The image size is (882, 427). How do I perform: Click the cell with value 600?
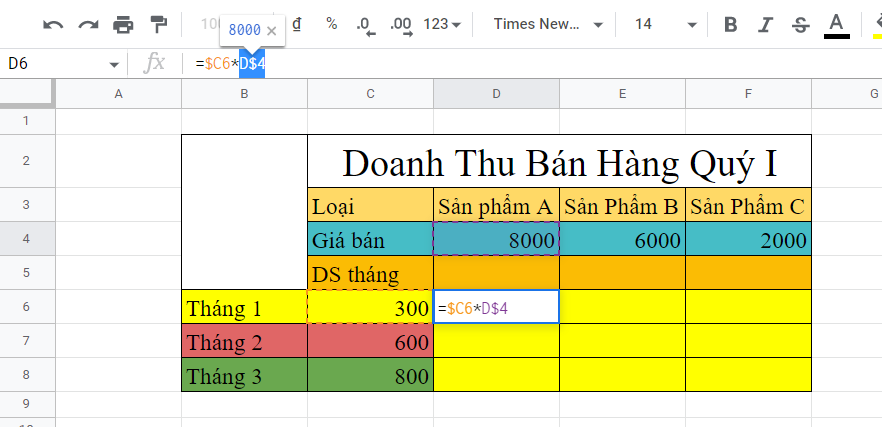coord(370,341)
